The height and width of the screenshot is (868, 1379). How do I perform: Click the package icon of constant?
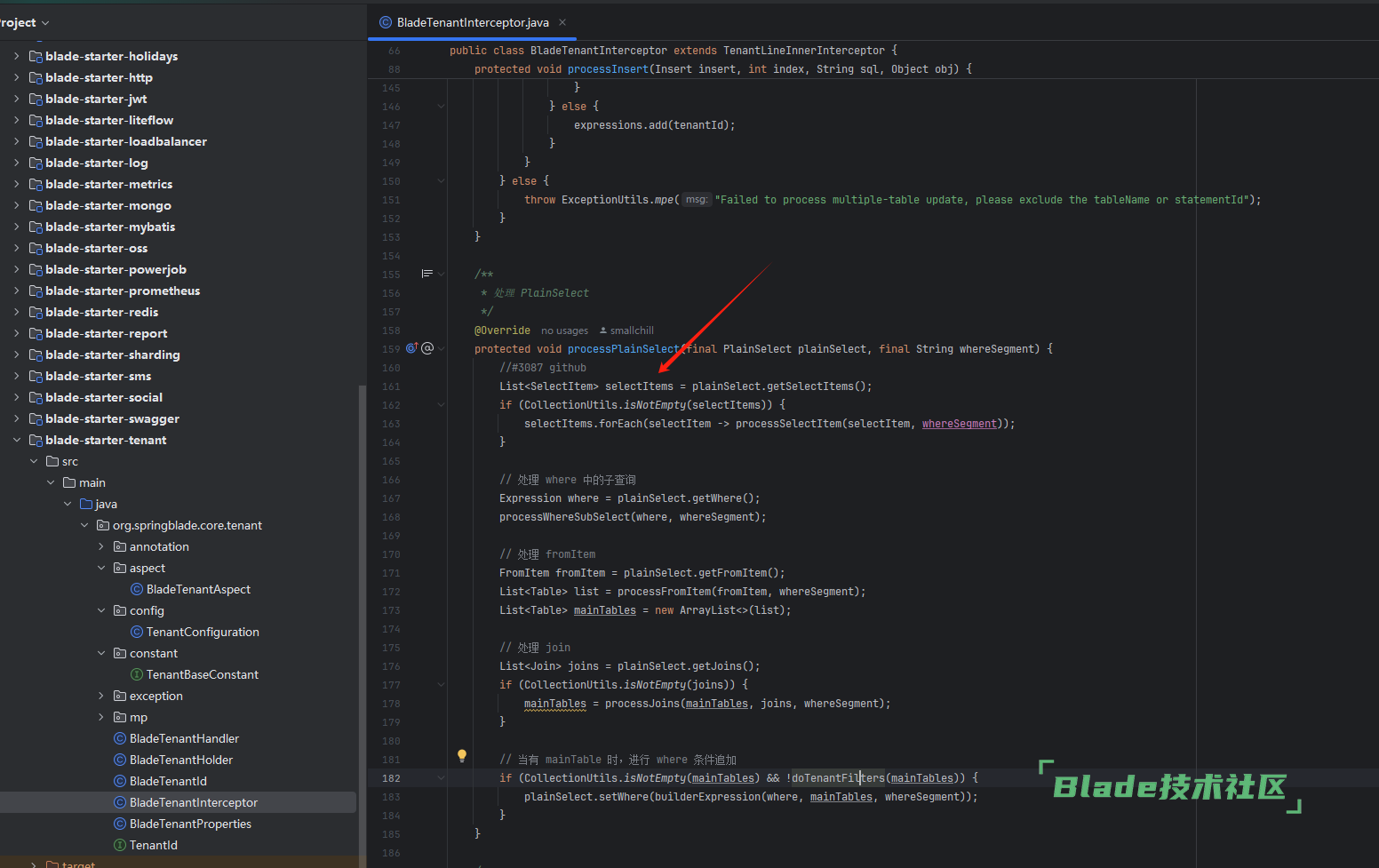120,653
